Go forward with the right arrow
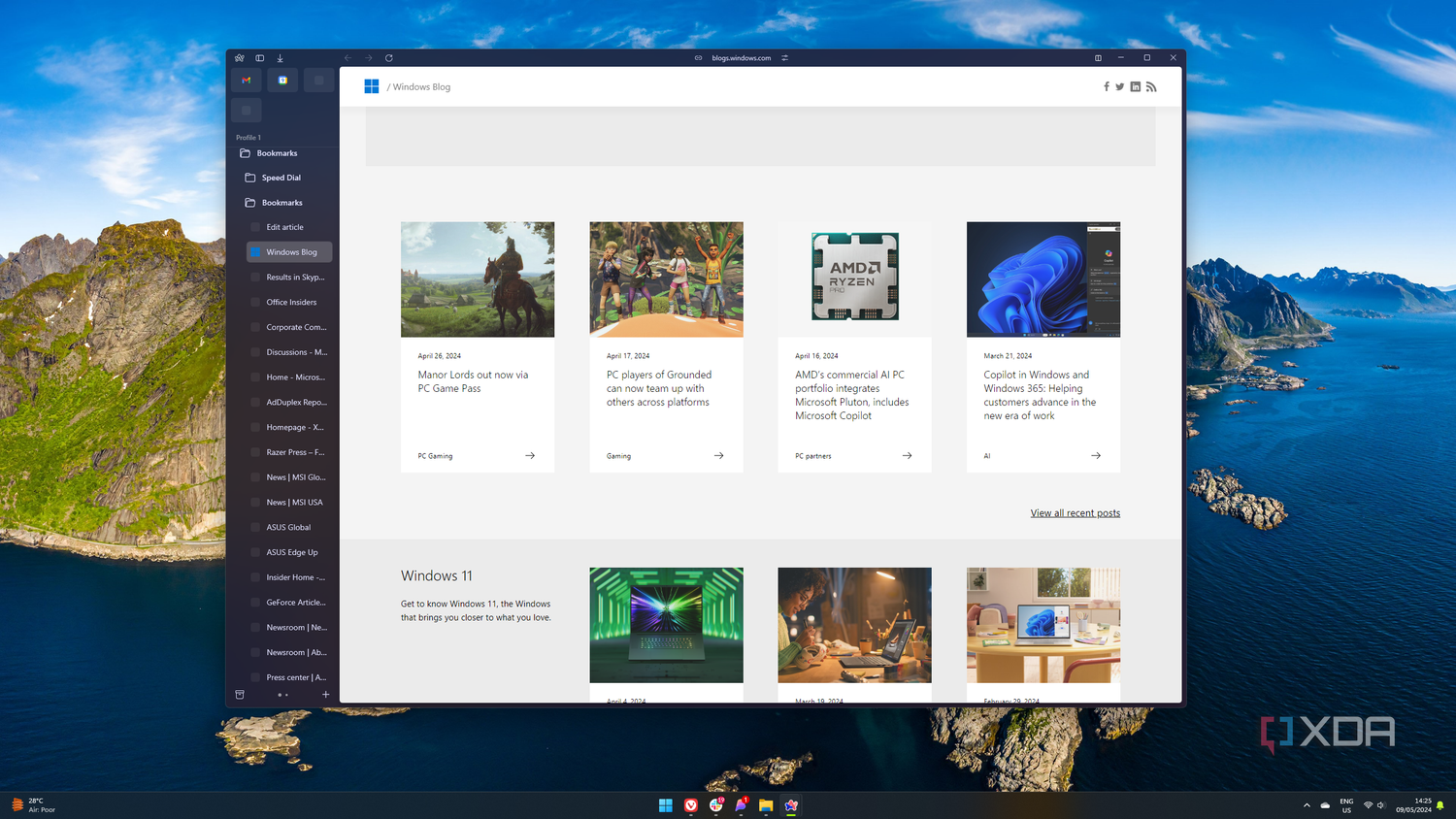Image resolution: width=1456 pixels, height=819 pixels. (x=369, y=58)
